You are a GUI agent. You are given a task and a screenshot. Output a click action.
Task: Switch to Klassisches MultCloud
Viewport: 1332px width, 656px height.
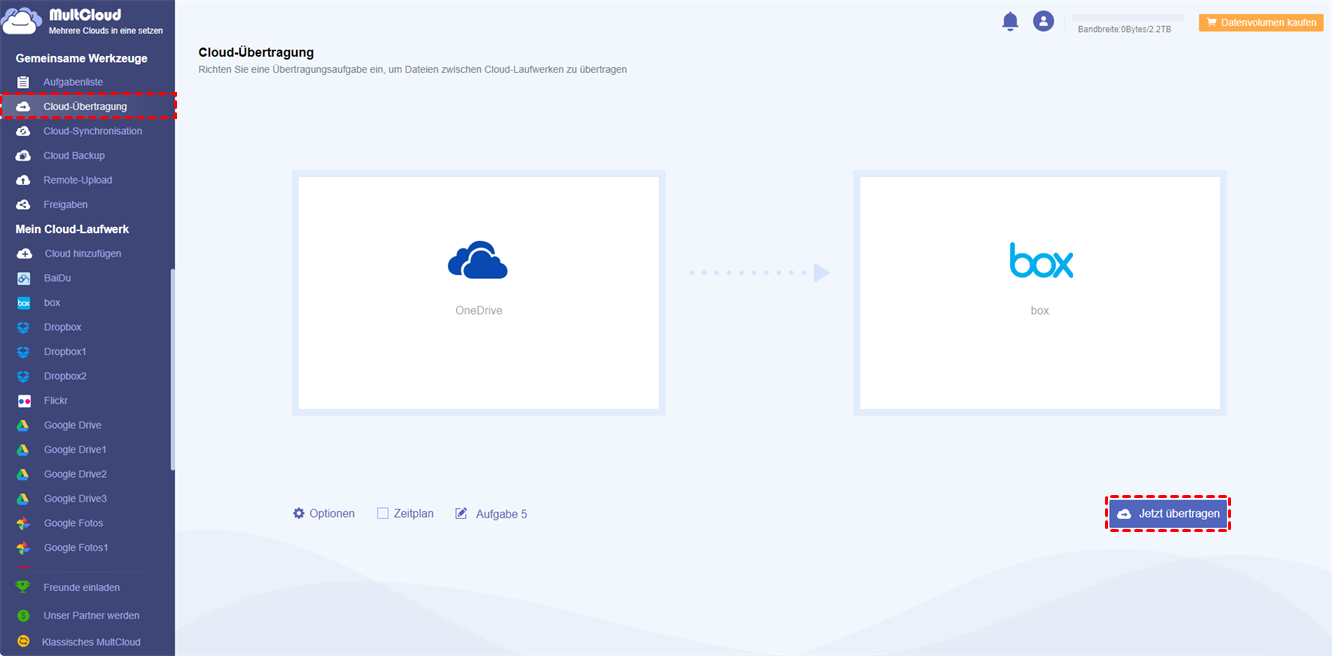pyautogui.click(x=91, y=642)
